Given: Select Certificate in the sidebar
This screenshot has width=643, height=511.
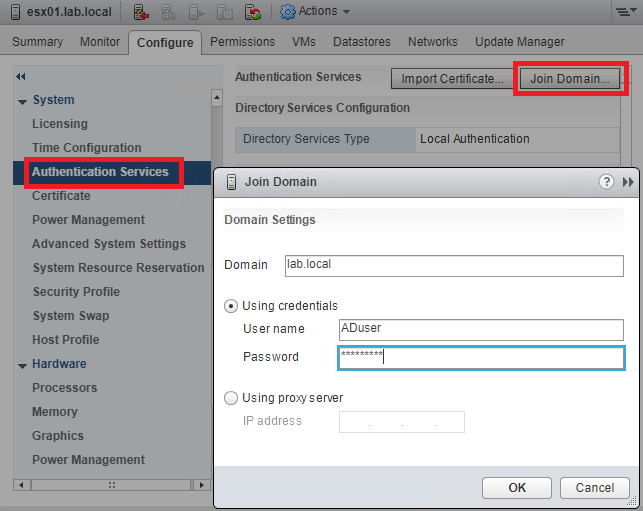Looking at the screenshot, I should tap(61, 196).
